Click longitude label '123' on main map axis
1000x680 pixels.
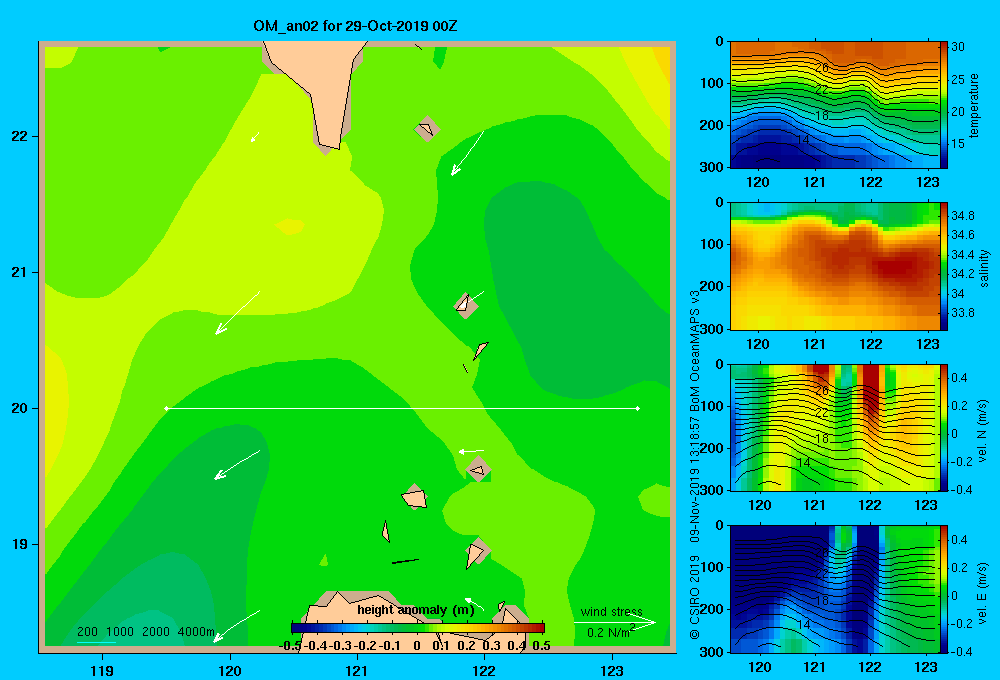coord(612,670)
